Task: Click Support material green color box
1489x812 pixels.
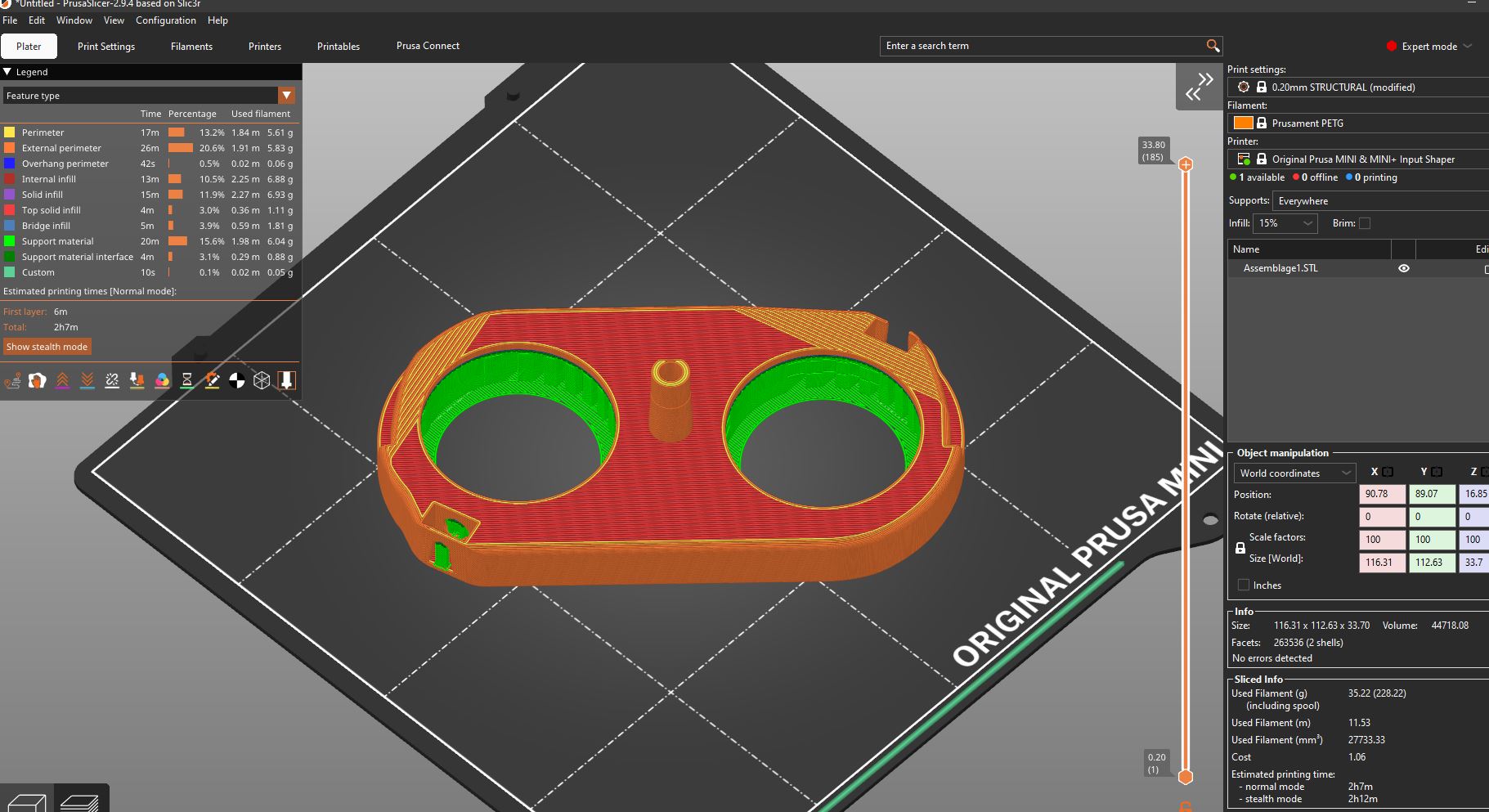Action: (10, 240)
